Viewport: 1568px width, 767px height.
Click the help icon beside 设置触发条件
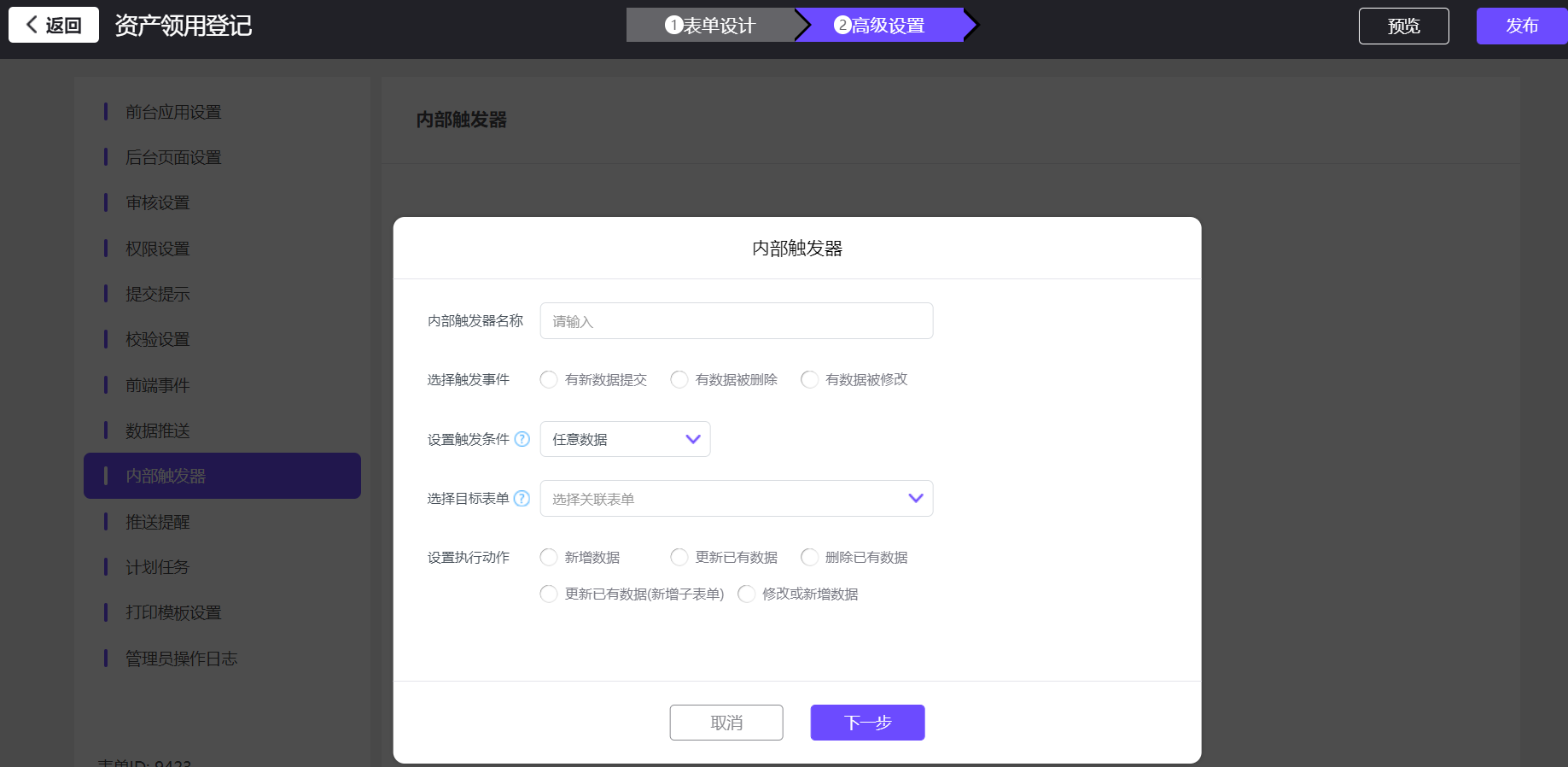click(522, 439)
